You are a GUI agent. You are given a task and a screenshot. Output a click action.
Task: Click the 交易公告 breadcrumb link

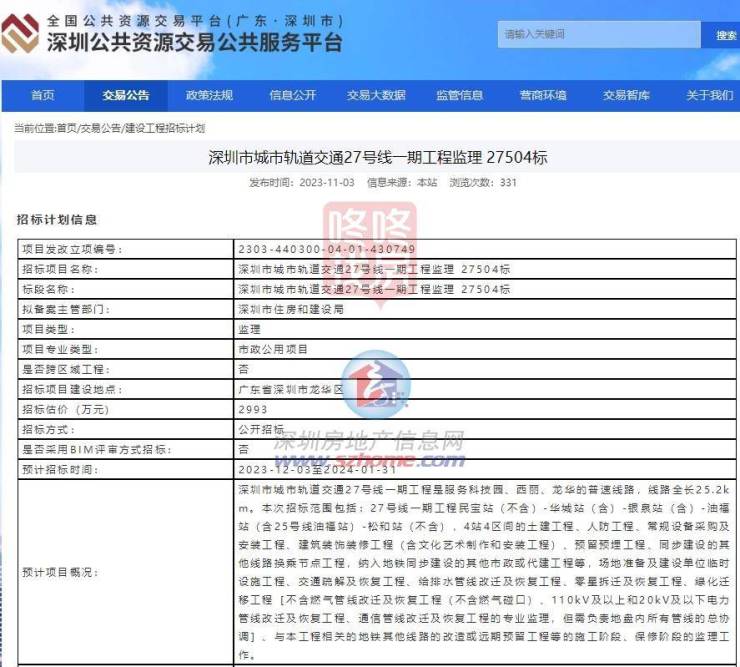100,129
